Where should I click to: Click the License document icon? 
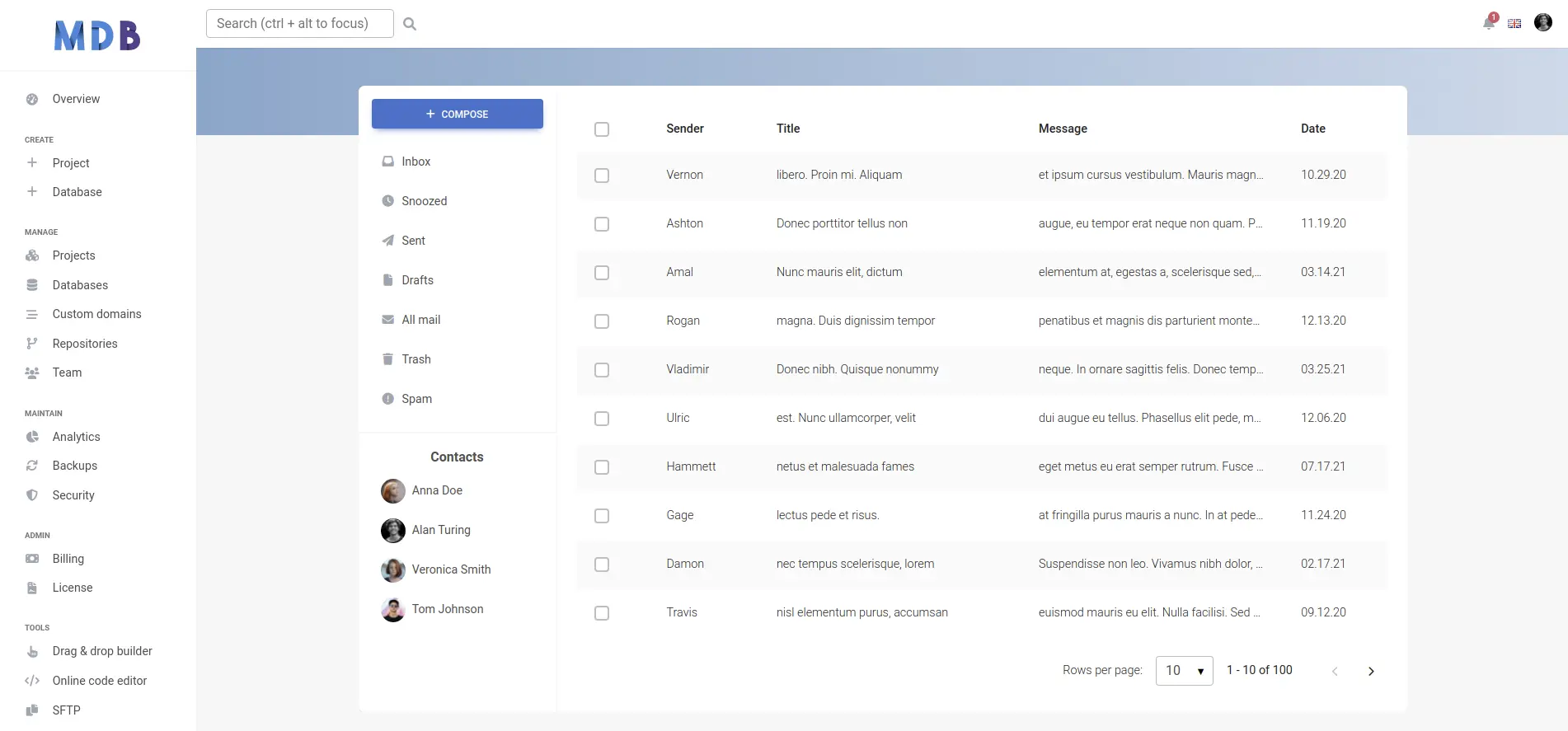[32, 588]
